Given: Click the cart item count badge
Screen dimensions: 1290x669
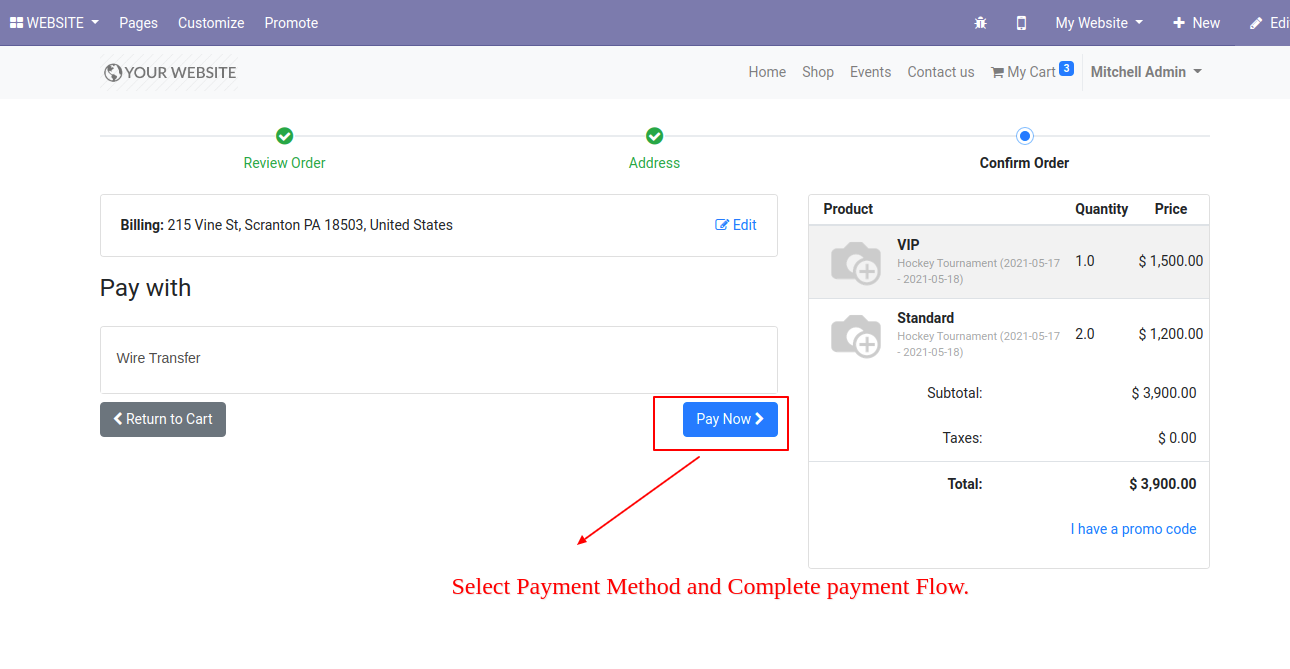Looking at the screenshot, I should (x=1066, y=69).
